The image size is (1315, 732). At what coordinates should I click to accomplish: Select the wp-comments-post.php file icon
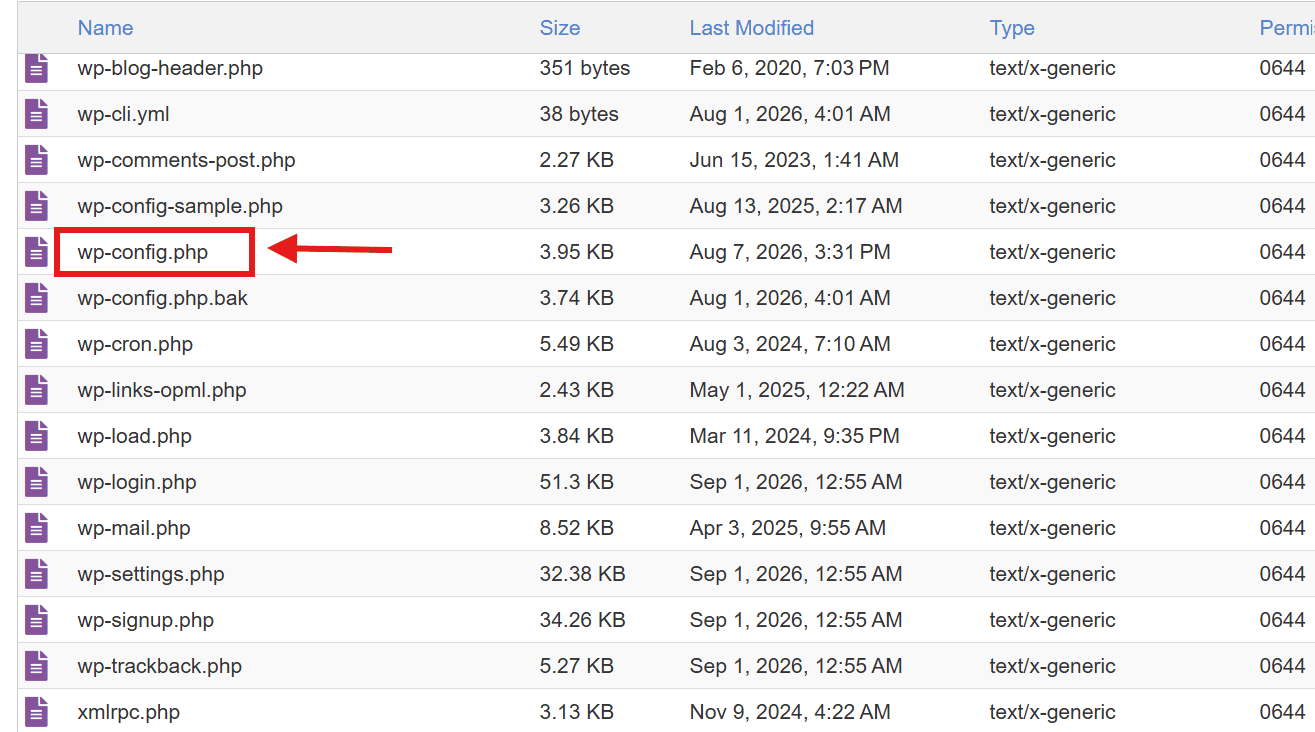[36, 160]
